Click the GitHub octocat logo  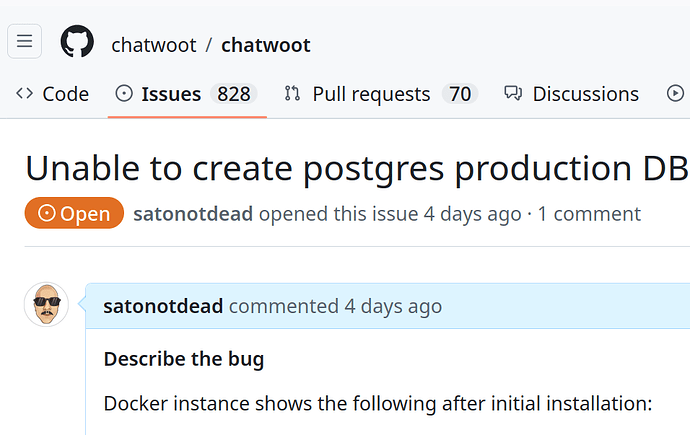pos(77,43)
